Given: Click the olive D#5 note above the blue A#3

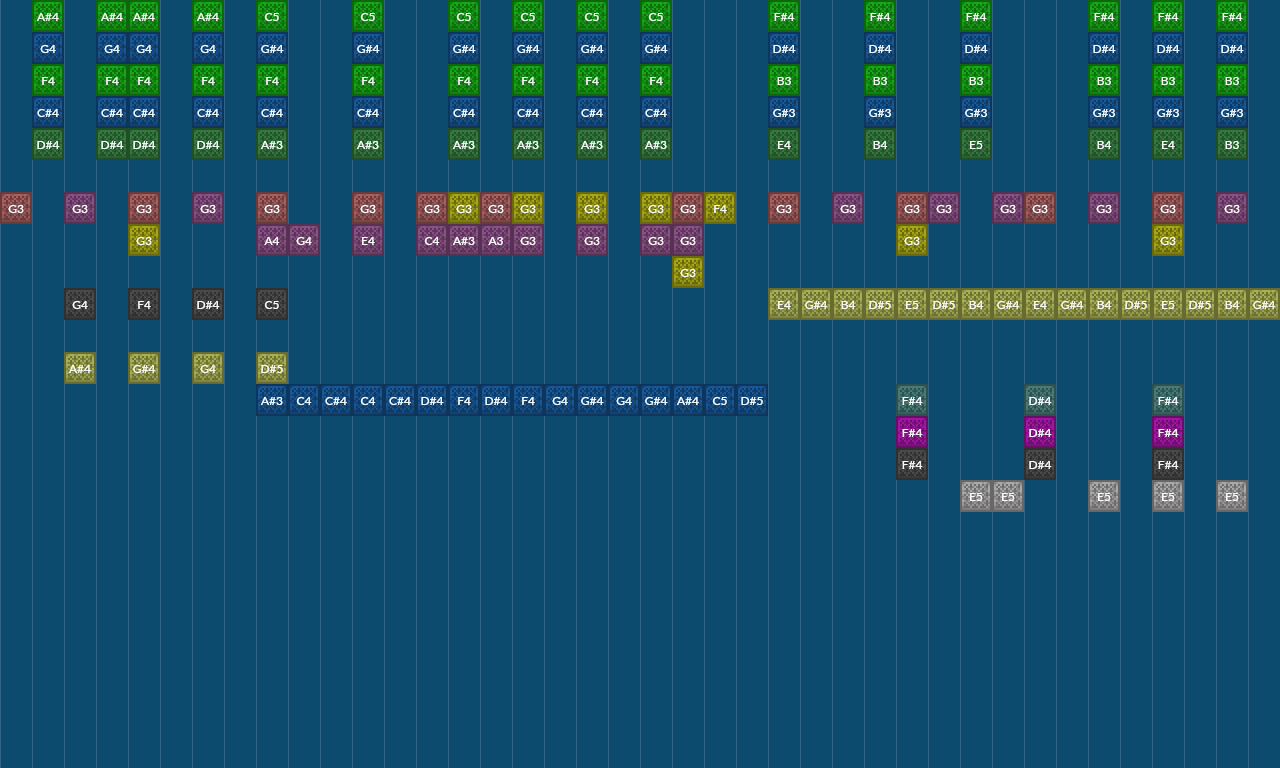Looking at the screenshot, I should (271, 368).
